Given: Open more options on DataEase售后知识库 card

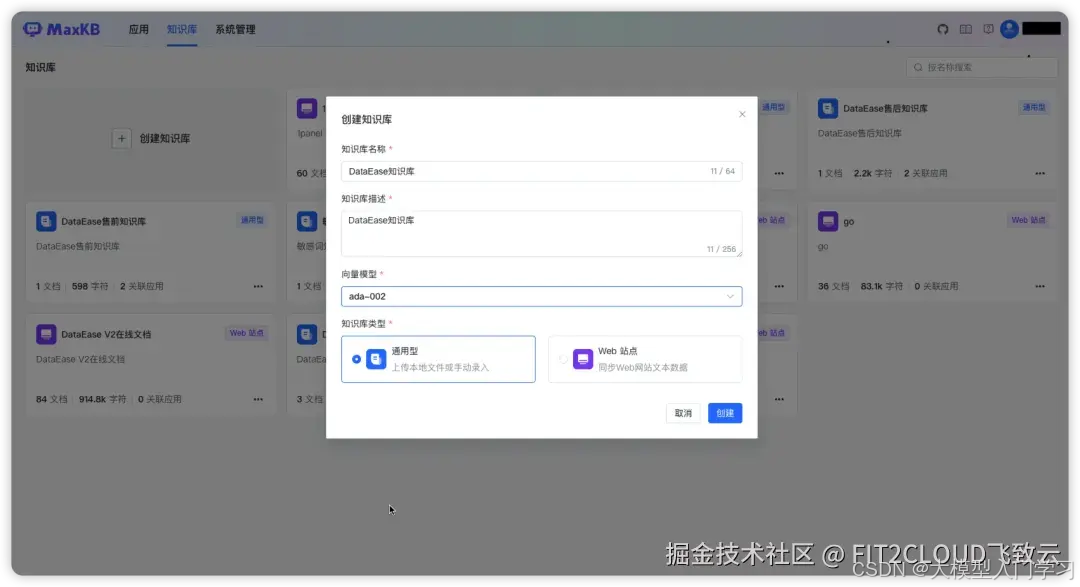Looking at the screenshot, I should pyautogui.click(x=1039, y=173).
